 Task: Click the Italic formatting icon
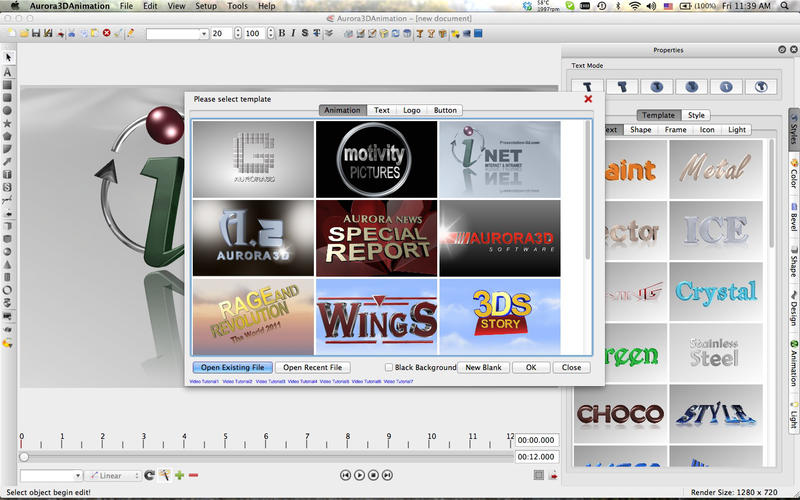click(x=292, y=33)
